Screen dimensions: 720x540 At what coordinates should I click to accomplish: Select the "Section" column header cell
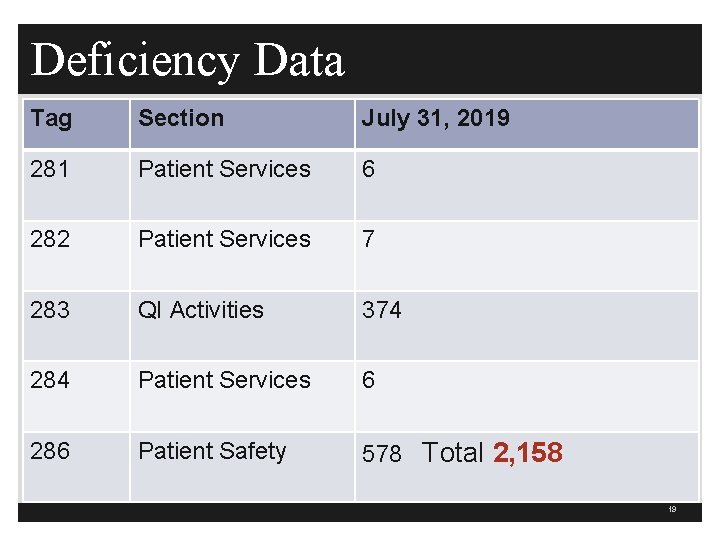point(181,118)
